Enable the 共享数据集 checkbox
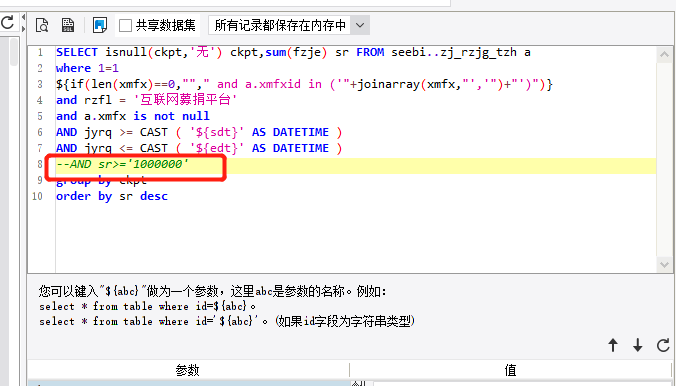 pyautogui.click(x=125, y=25)
